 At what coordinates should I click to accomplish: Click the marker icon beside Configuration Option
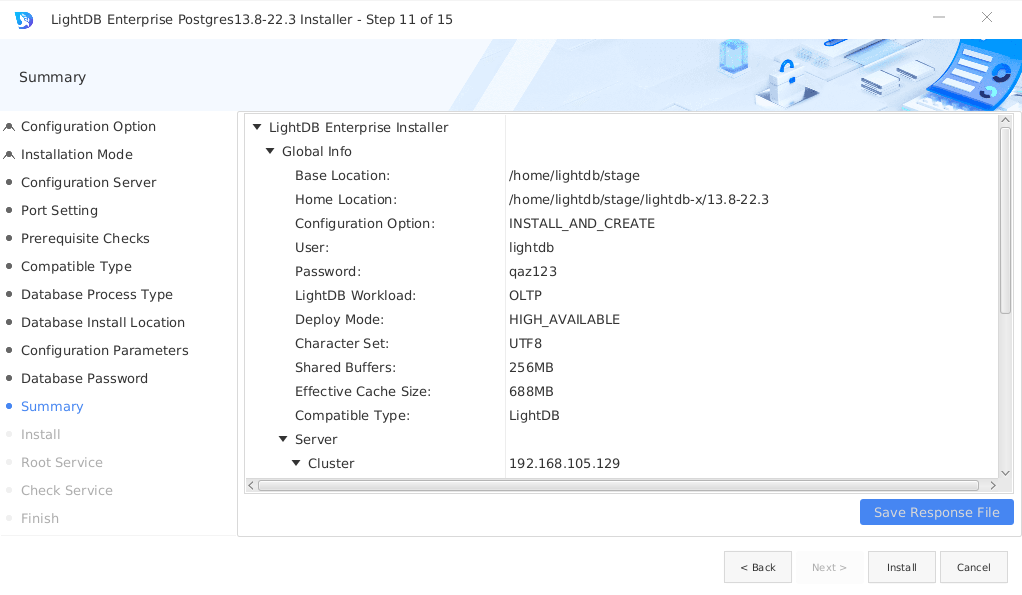[9, 126]
